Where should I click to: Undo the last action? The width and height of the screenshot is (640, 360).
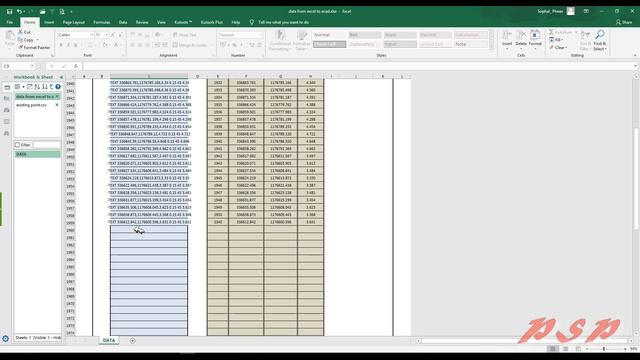click(19, 11)
